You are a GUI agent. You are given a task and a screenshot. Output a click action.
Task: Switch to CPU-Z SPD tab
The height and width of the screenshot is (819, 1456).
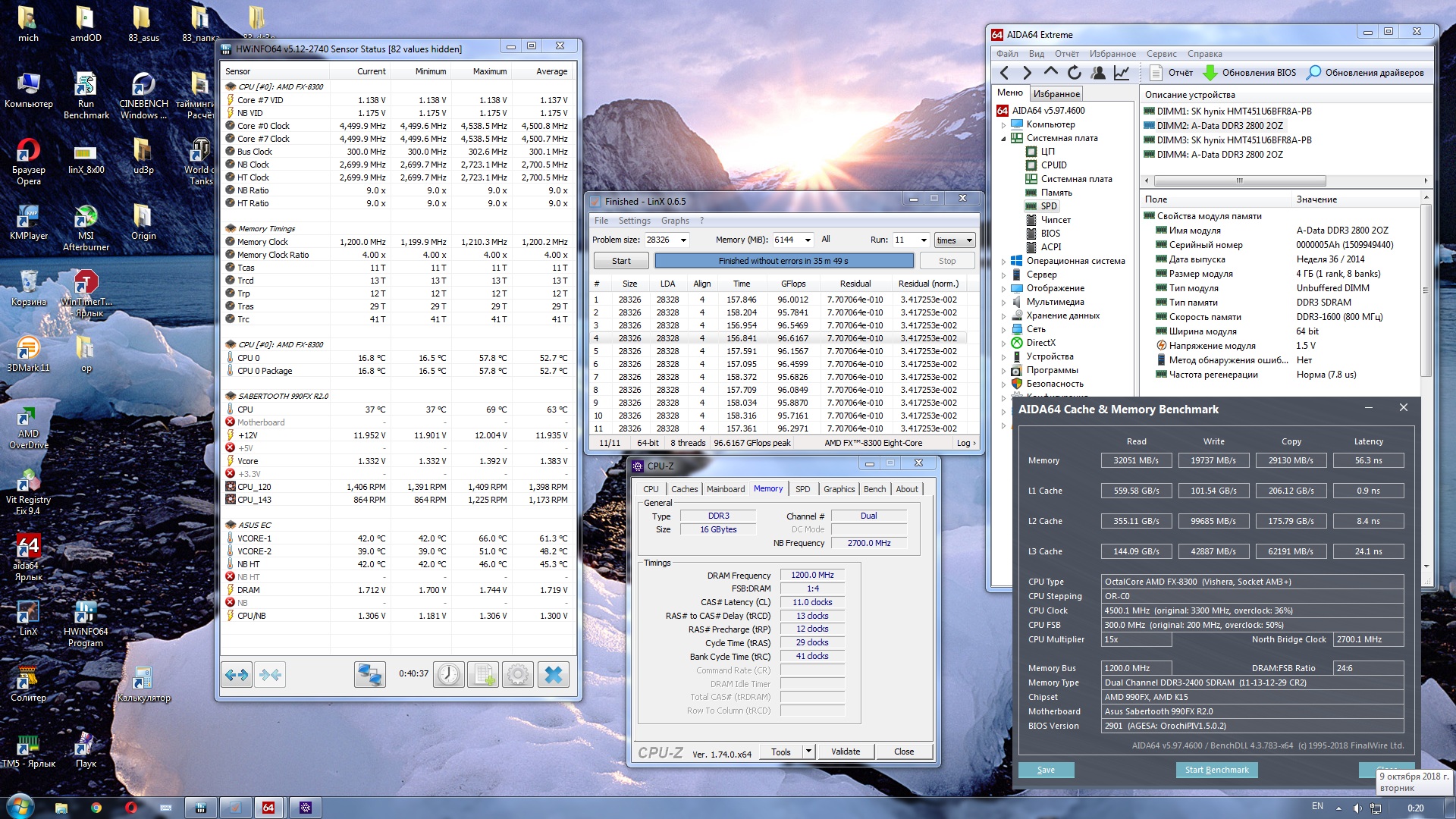point(802,489)
